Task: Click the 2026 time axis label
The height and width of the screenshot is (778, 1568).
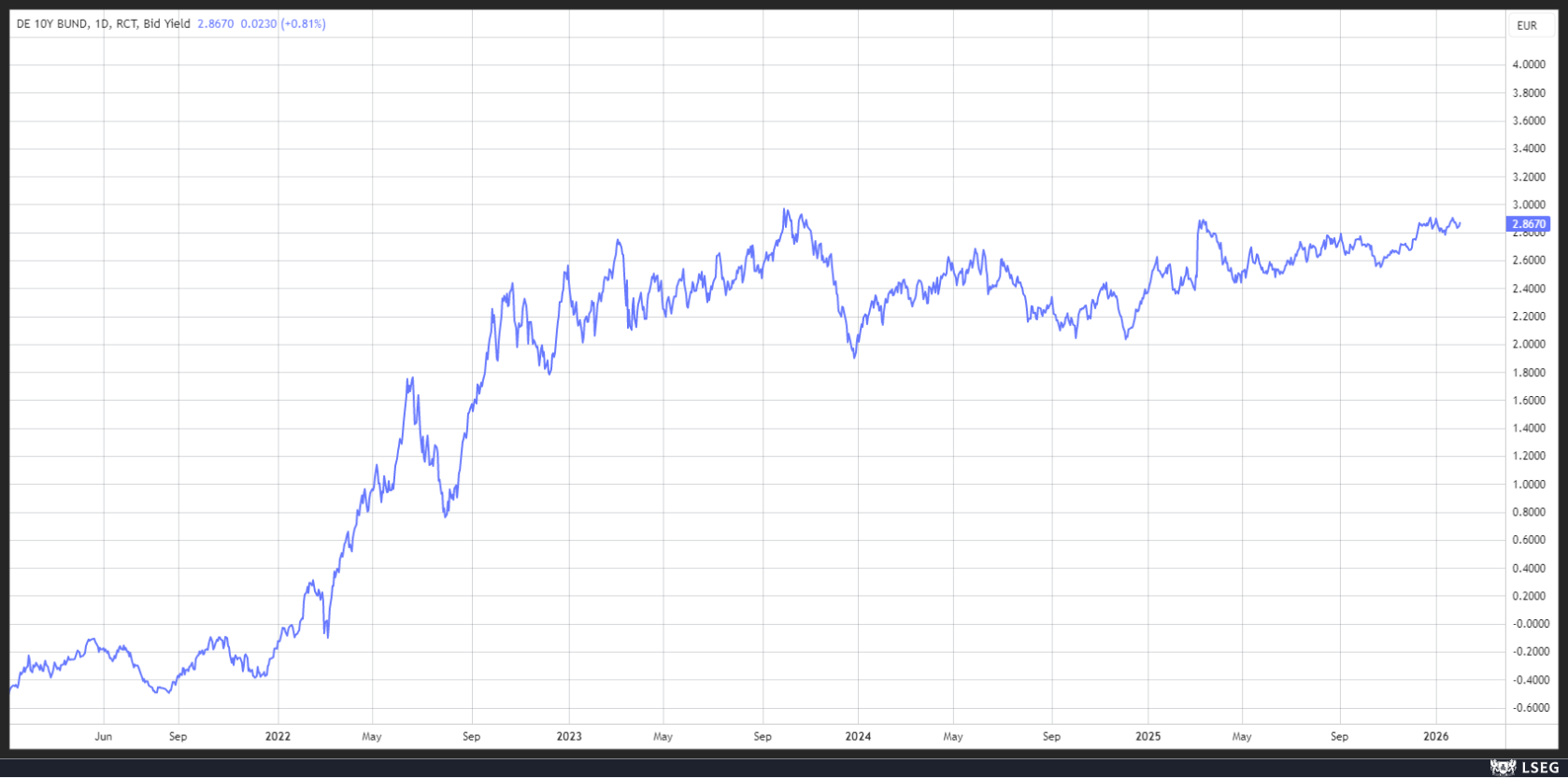Action: click(1435, 737)
